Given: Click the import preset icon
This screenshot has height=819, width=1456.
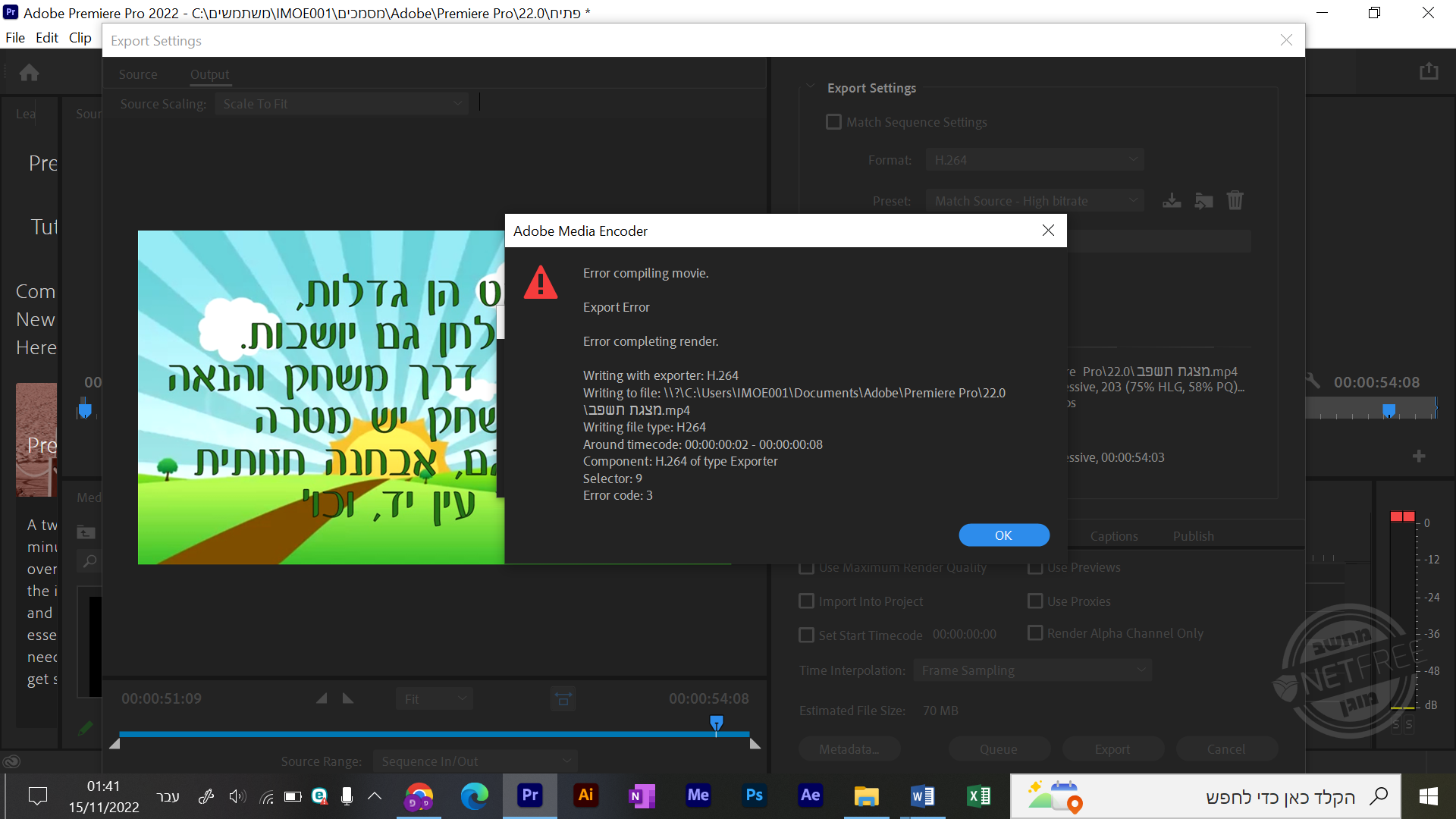Looking at the screenshot, I should click(x=1203, y=201).
